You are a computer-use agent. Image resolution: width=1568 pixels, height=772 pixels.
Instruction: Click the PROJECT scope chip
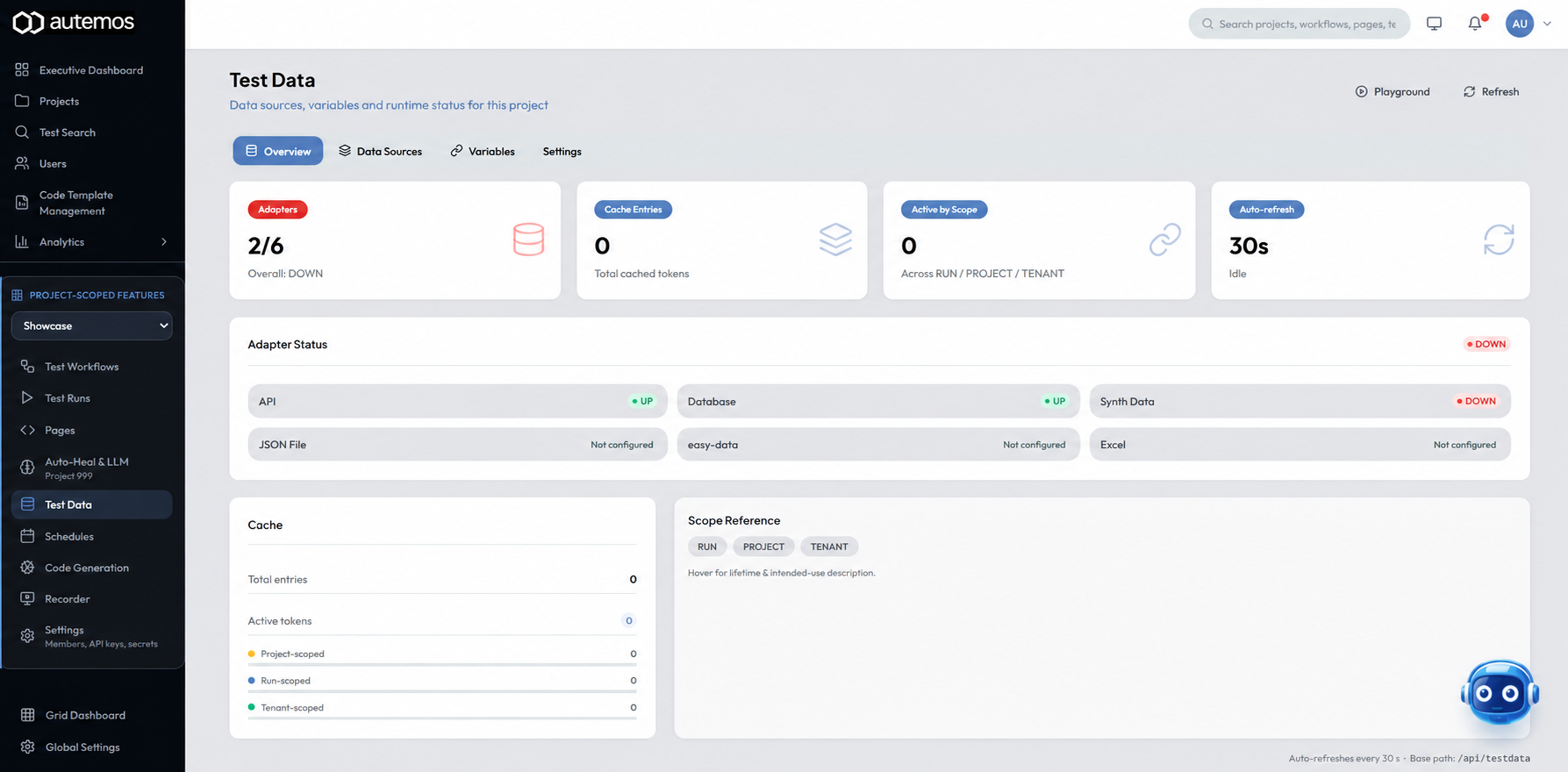763,547
